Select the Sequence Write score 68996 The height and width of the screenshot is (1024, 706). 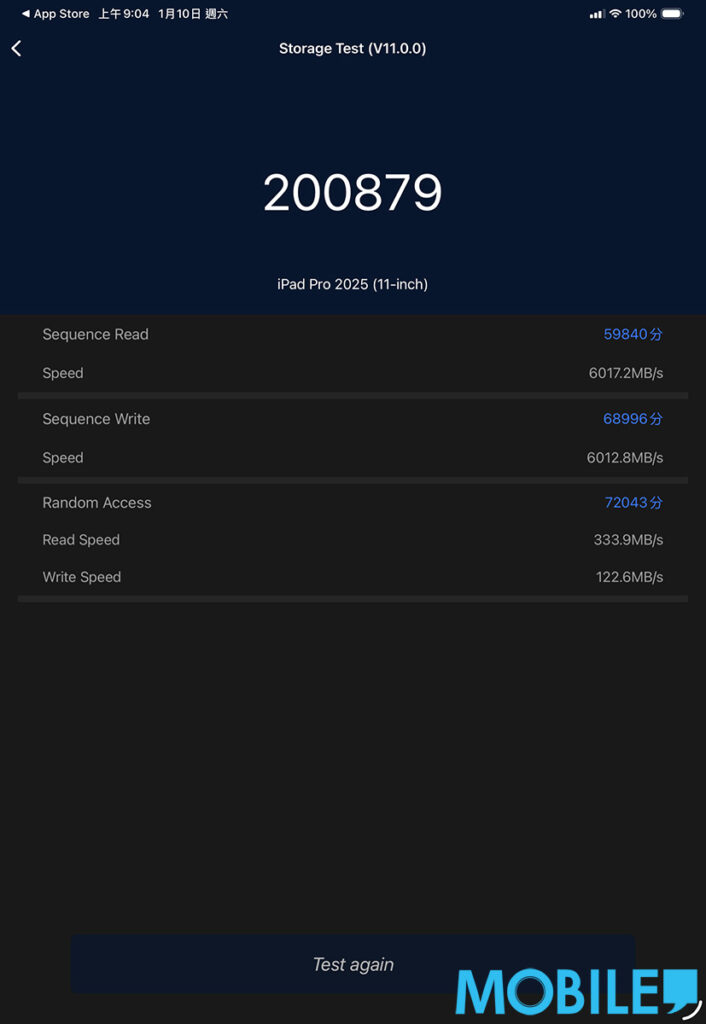pos(632,419)
